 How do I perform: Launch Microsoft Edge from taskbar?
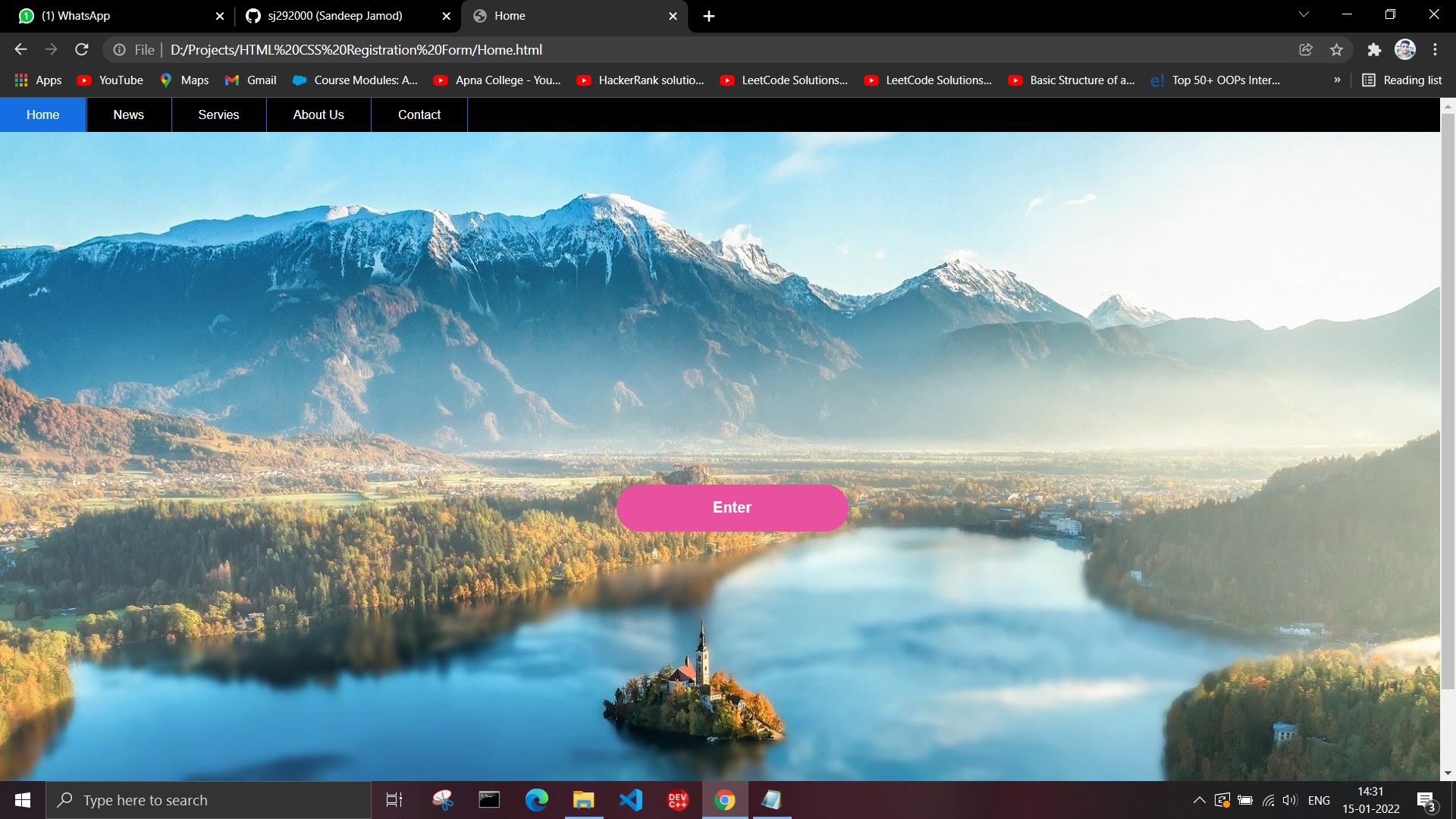(x=537, y=800)
